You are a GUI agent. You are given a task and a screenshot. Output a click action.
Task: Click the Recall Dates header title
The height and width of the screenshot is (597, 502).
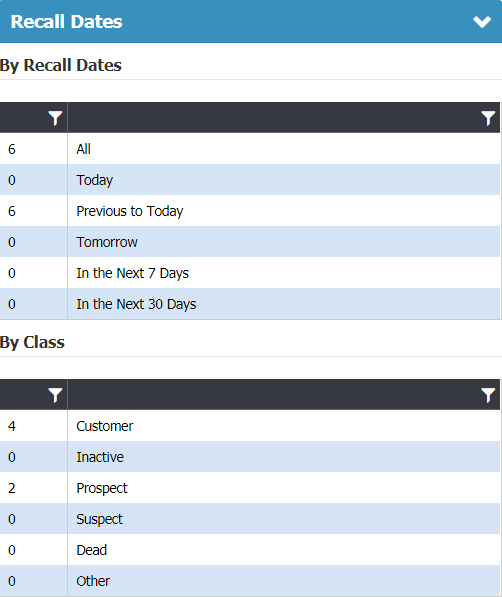pyautogui.click(x=66, y=22)
